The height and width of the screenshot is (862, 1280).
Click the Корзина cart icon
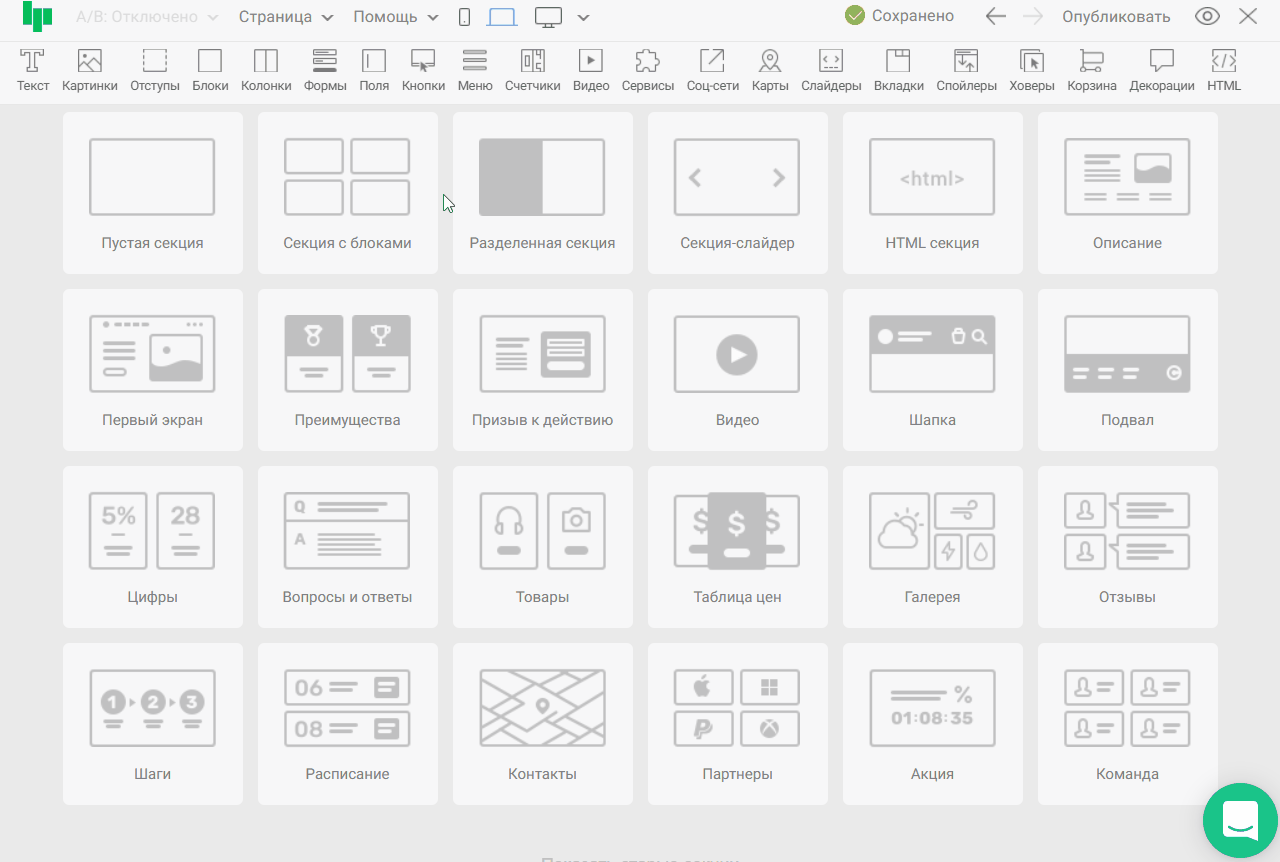(x=1092, y=62)
